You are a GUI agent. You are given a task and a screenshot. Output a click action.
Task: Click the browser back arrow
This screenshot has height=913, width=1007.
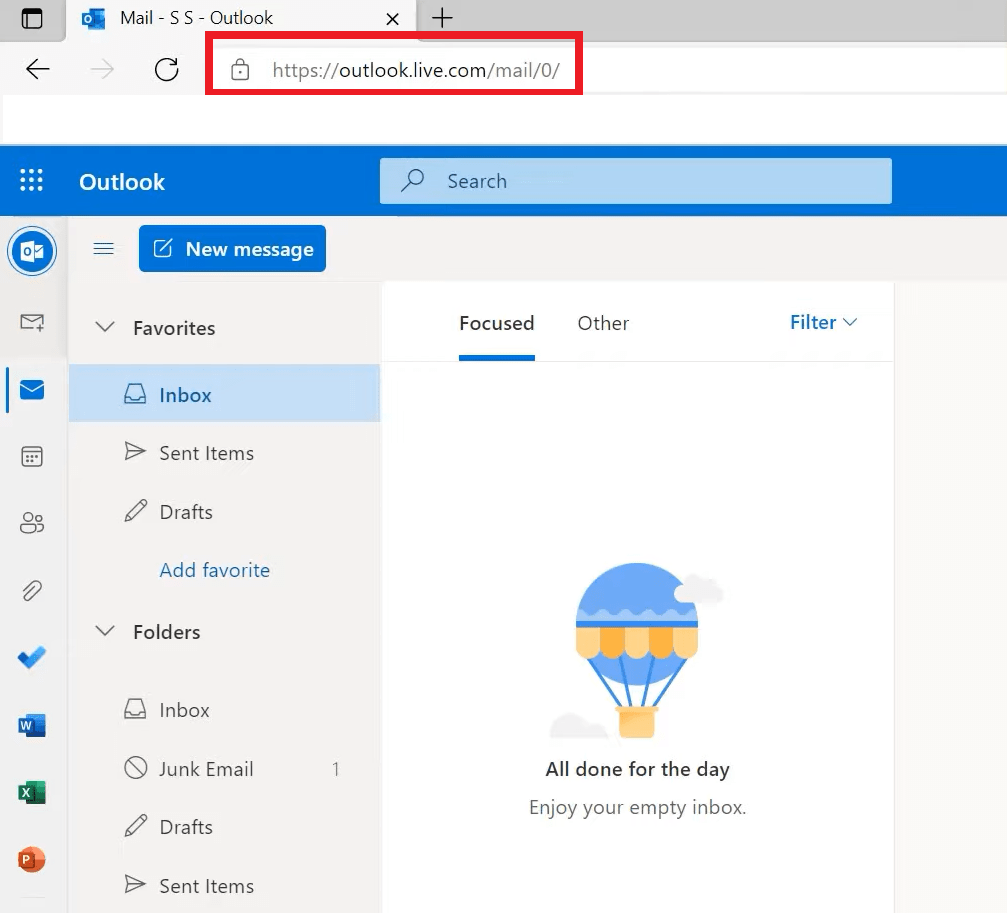click(x=37, y=69)
